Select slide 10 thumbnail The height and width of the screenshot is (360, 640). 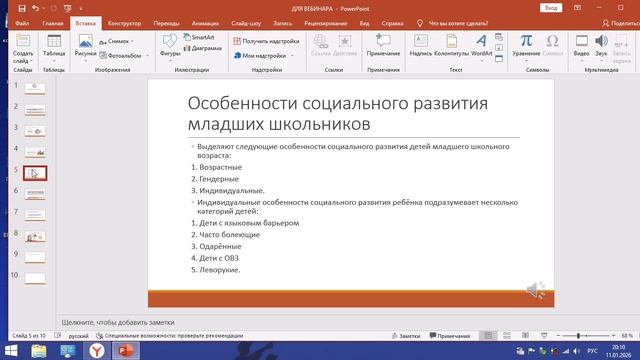[x=35, y=278]
